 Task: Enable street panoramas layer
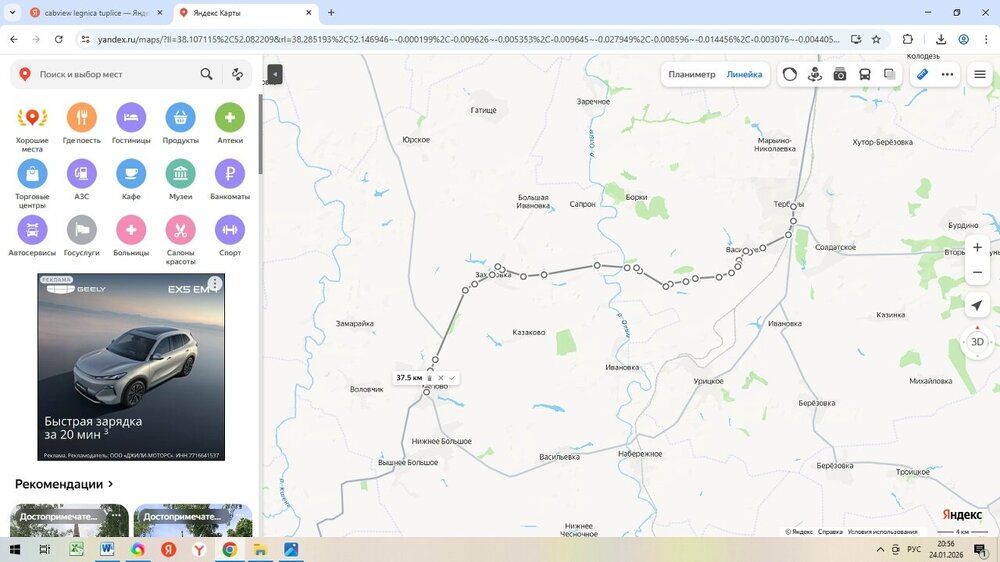[815, 74]
